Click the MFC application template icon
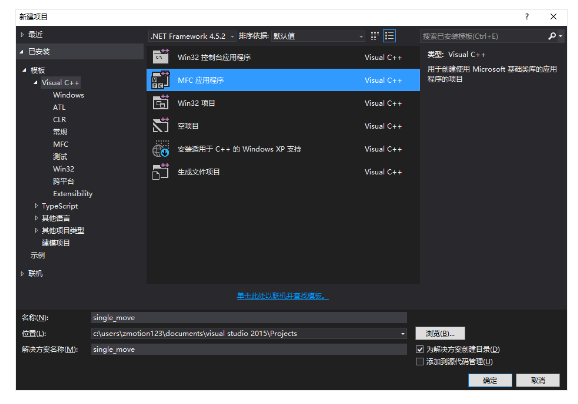Screen dimensions: 578x404 161,80
